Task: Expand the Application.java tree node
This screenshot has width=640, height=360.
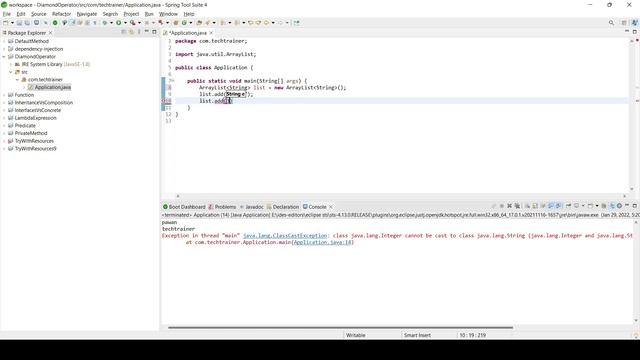Action: (x=24, y=87)
